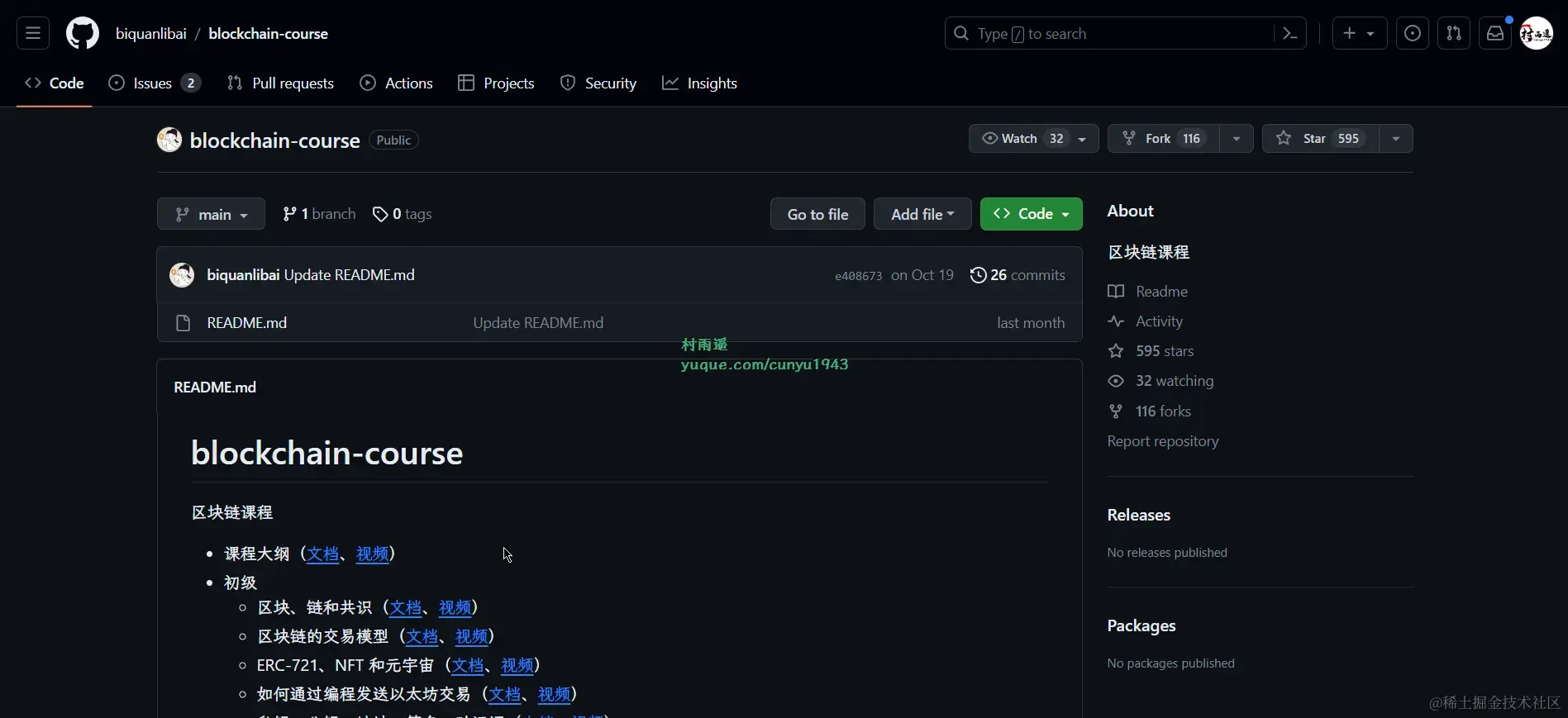Click file icon beside README.md
This screenshot has width=1568, height=718.
(x=183, y=323)
